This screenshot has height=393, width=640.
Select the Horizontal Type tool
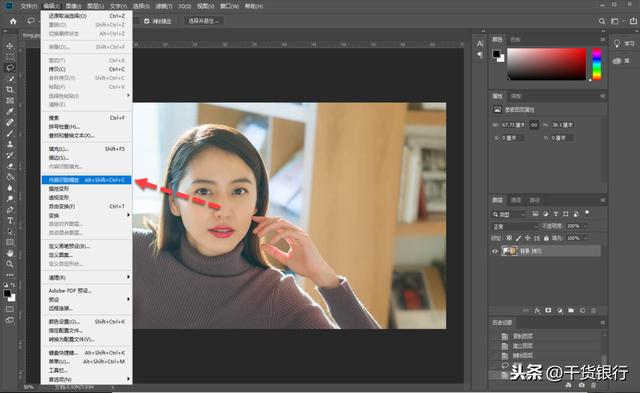click(10, 221)
